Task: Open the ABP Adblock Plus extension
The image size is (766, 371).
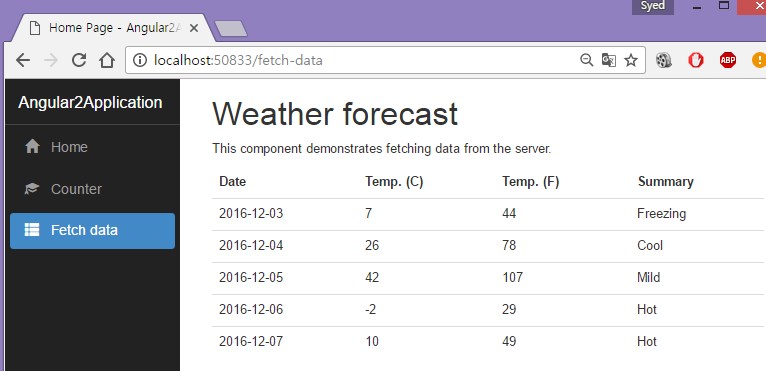Action: pyautogui.click(x=727, y=60)
